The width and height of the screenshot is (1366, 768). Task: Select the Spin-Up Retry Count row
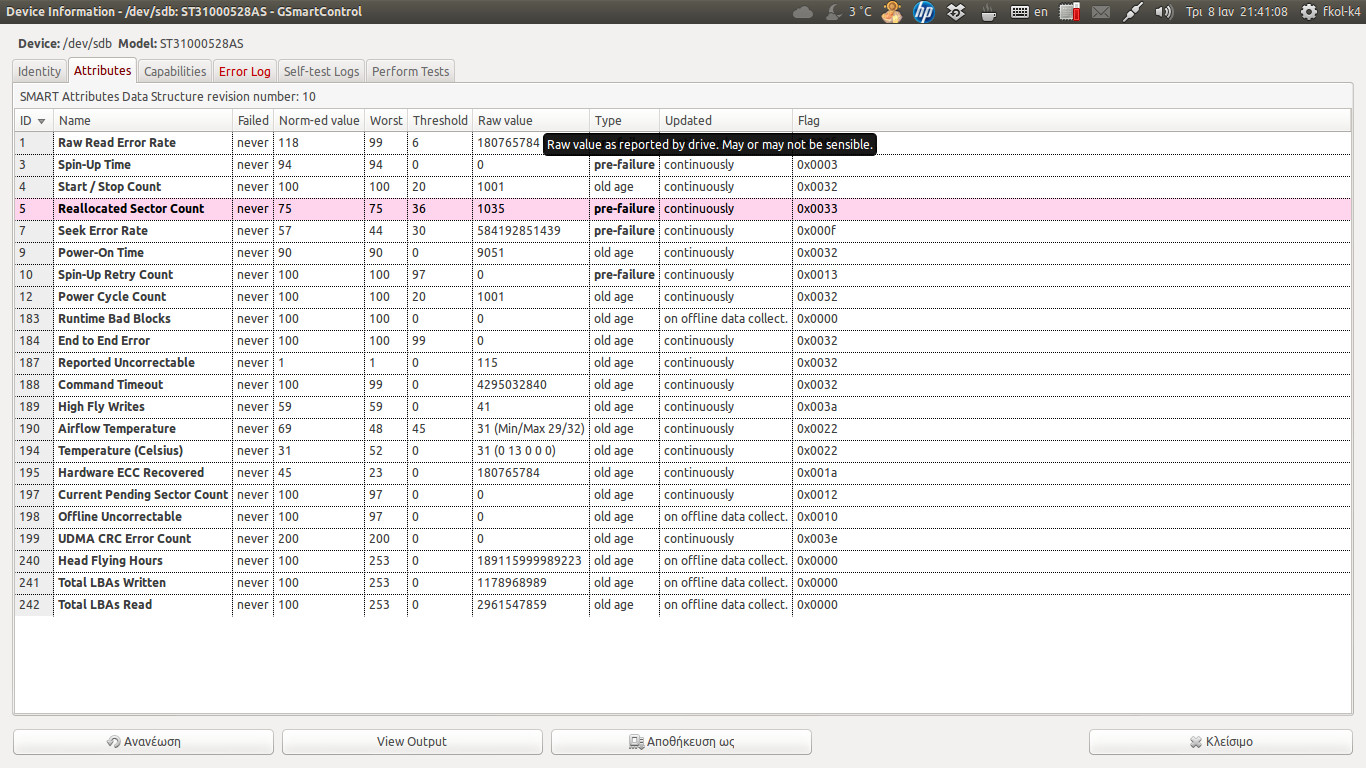[x=683, y=275]
